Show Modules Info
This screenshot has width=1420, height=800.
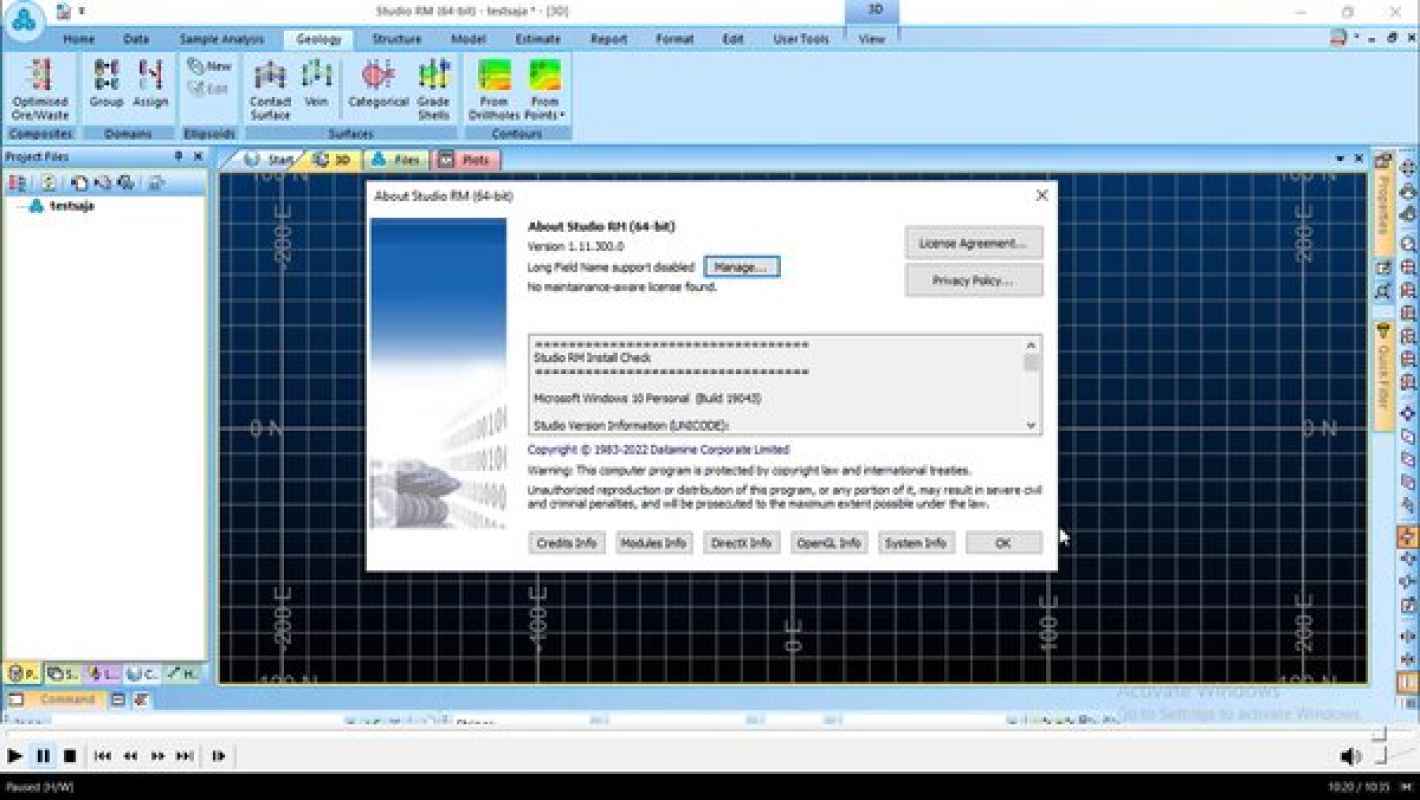654,543
